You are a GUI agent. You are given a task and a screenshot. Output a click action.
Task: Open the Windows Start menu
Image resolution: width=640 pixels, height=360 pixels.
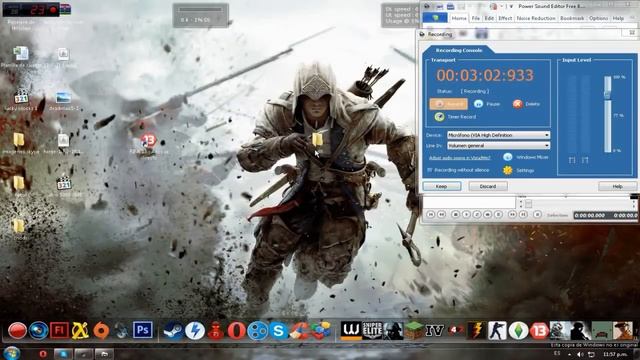(x=11, y=353)
